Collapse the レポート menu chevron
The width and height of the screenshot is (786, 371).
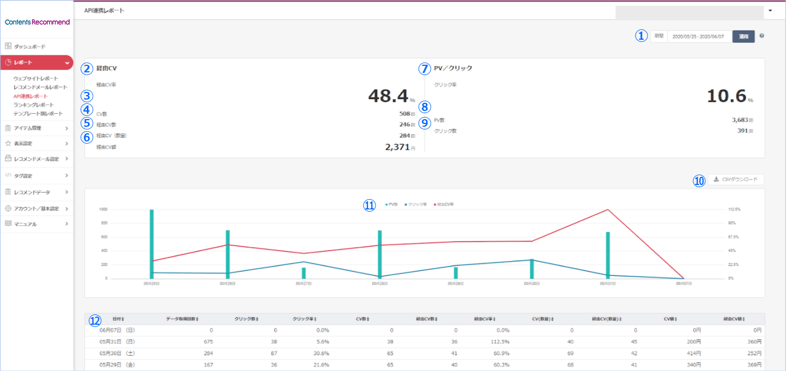(67, 63)
